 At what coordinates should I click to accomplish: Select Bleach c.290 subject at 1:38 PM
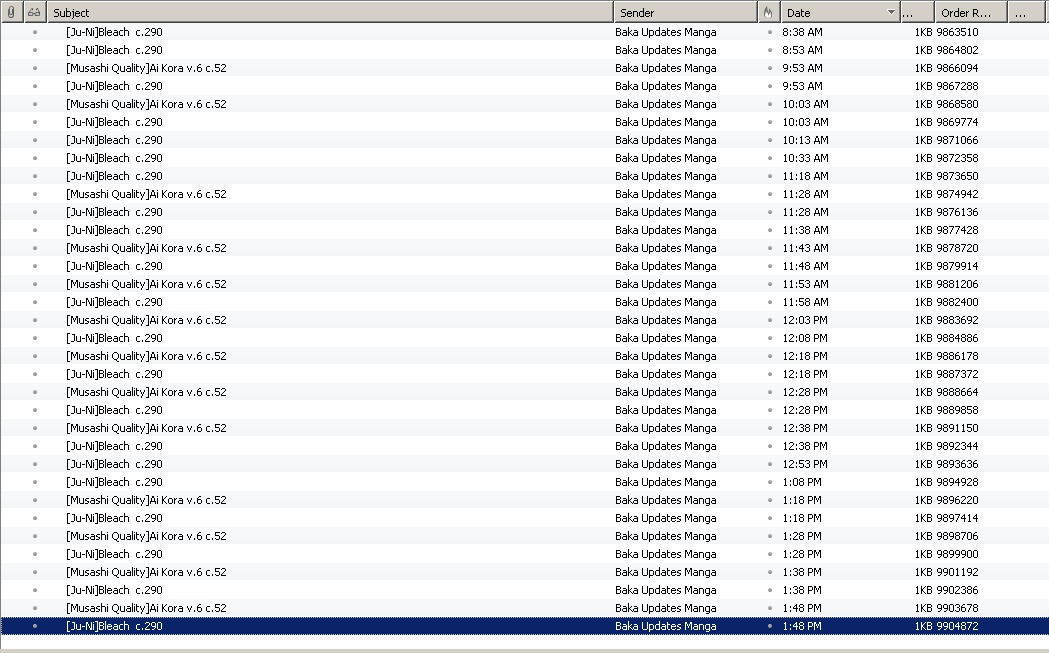[114, 590]
